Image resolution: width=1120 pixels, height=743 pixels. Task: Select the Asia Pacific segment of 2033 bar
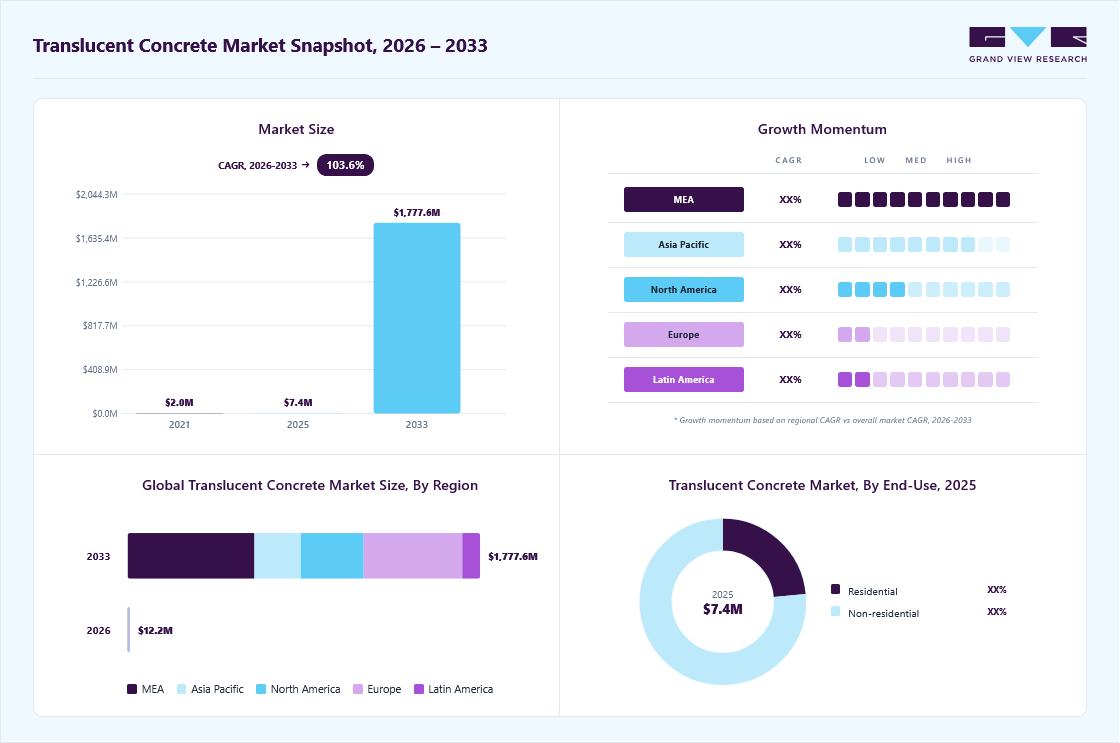[278, 556]
